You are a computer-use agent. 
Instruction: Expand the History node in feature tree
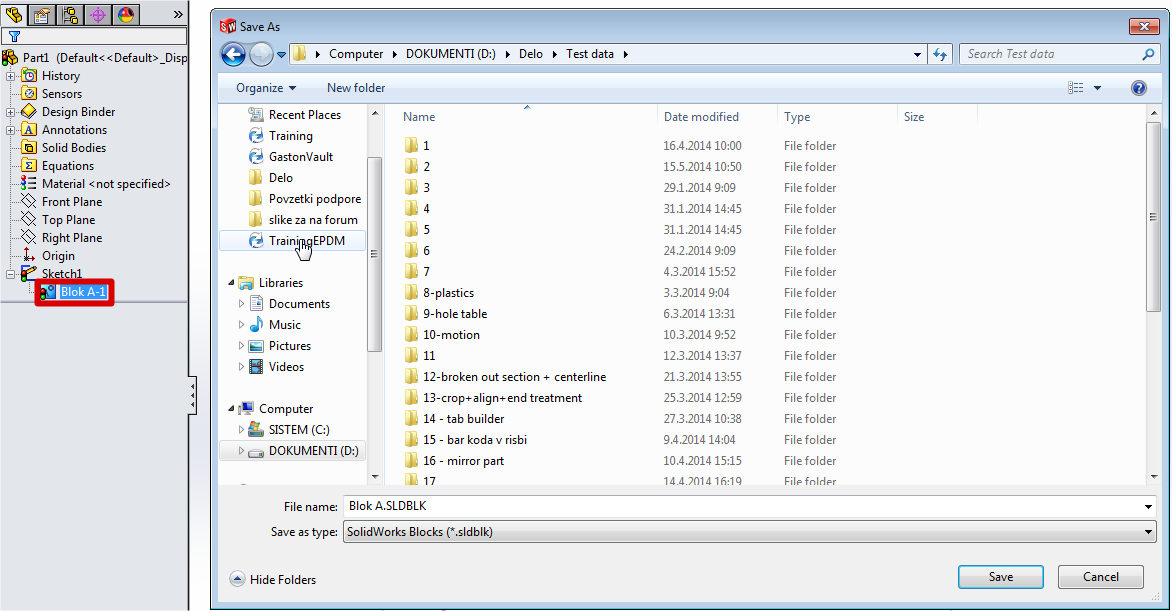11,76
